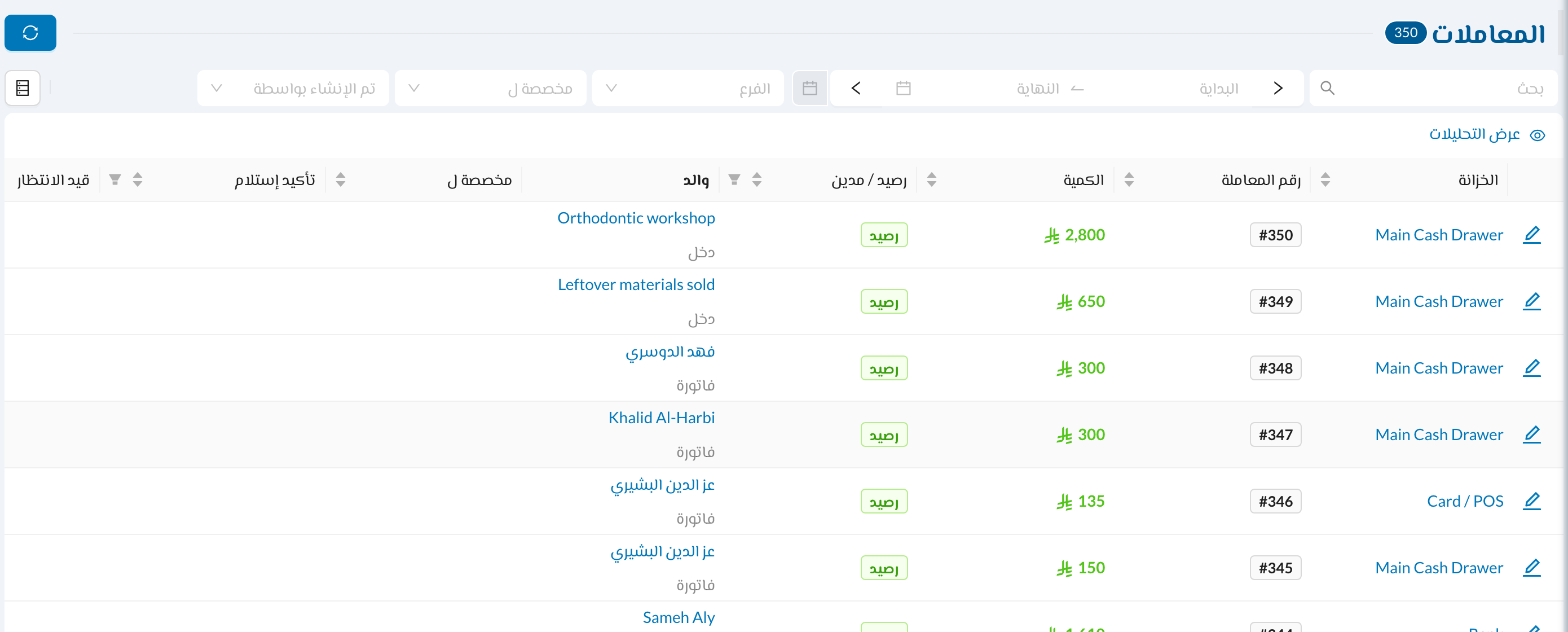
Task: Open the table layout view icon
Action: 23,88
